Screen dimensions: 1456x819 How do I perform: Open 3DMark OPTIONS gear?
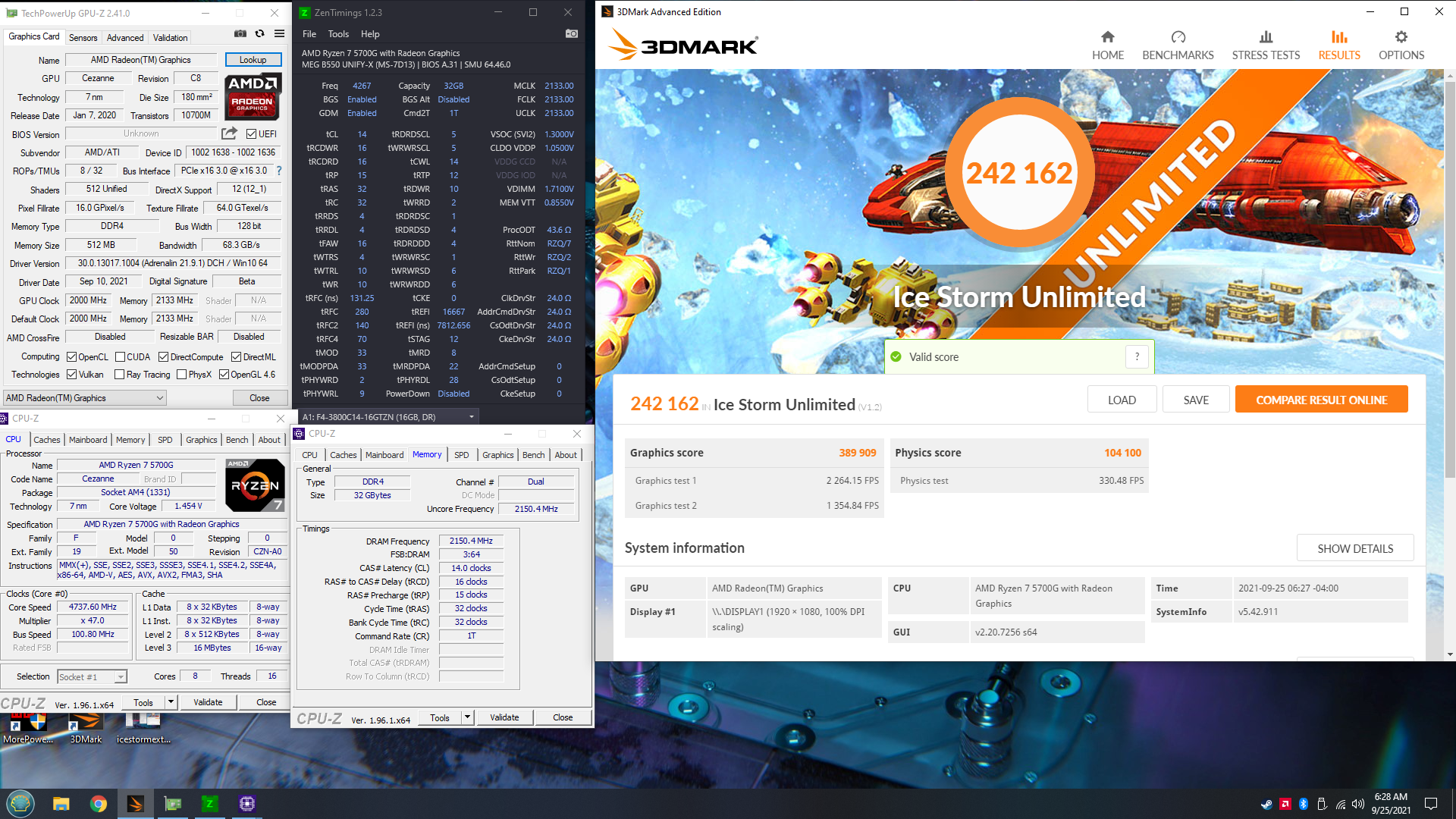pos(1401,45)
